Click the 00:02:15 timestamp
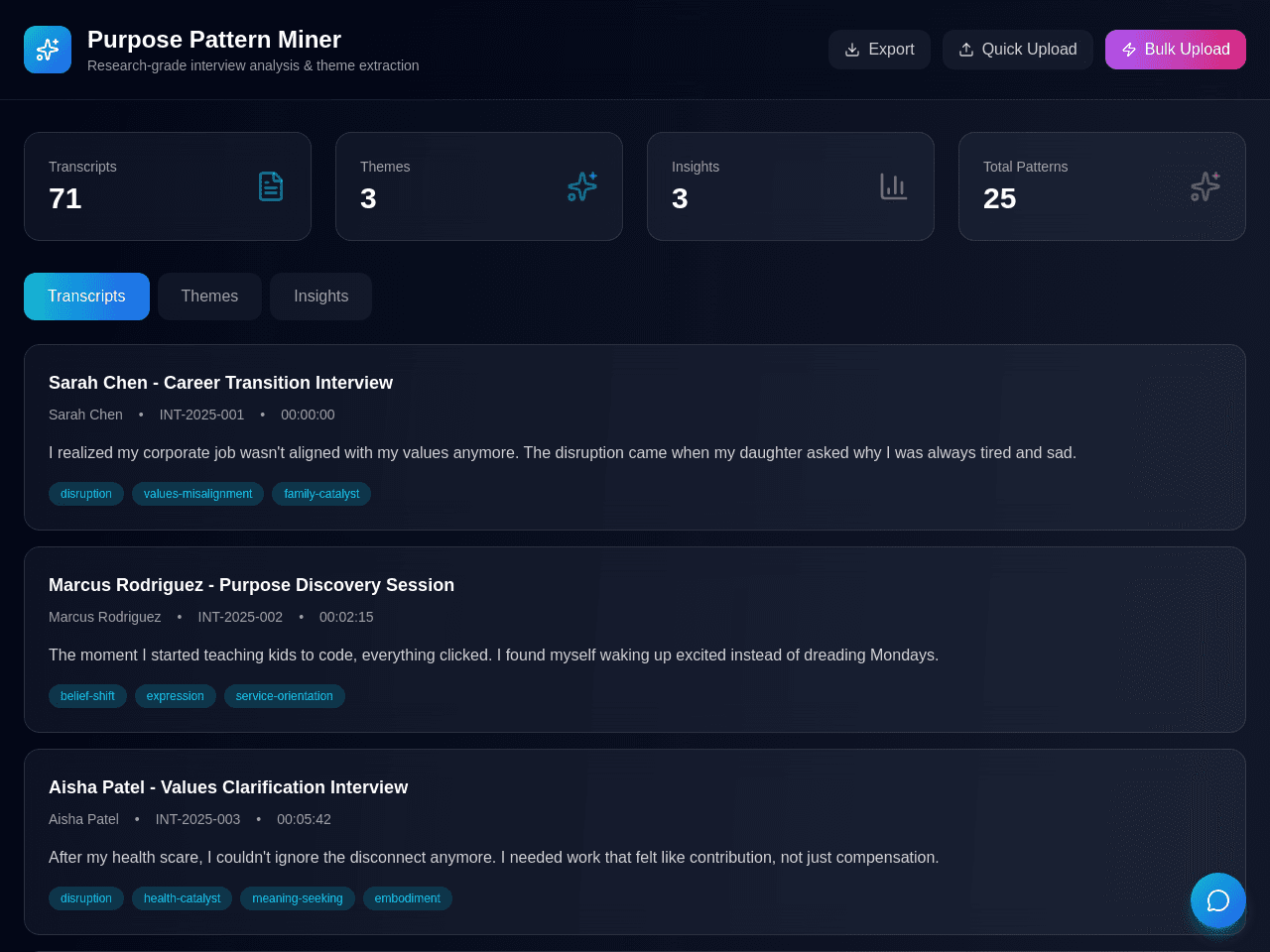 coord(346,617)
